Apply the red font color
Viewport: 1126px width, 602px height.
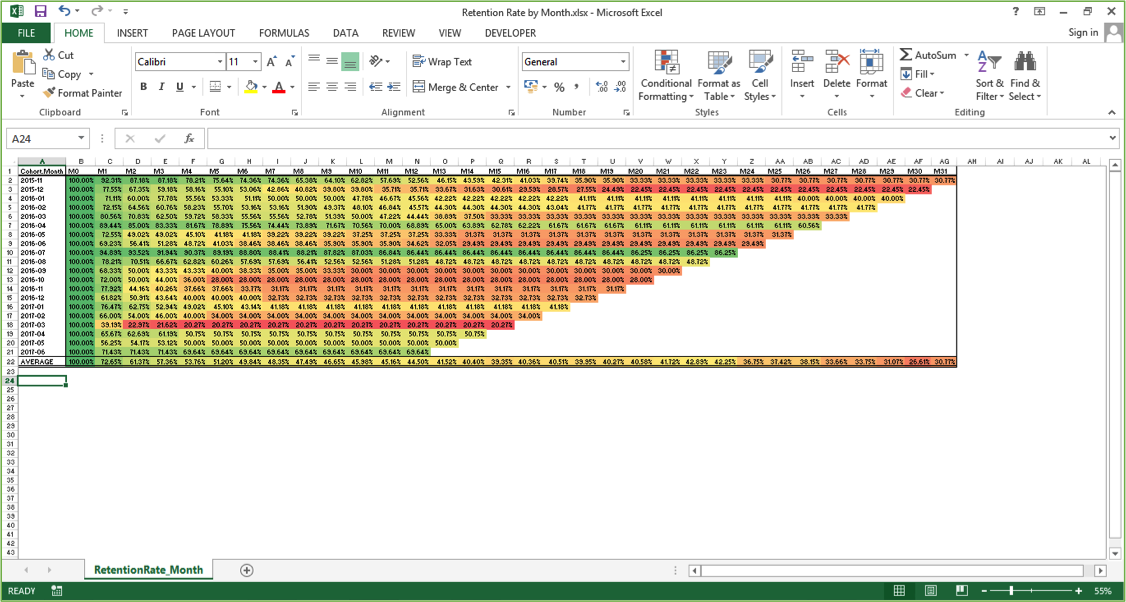point(279,87)
